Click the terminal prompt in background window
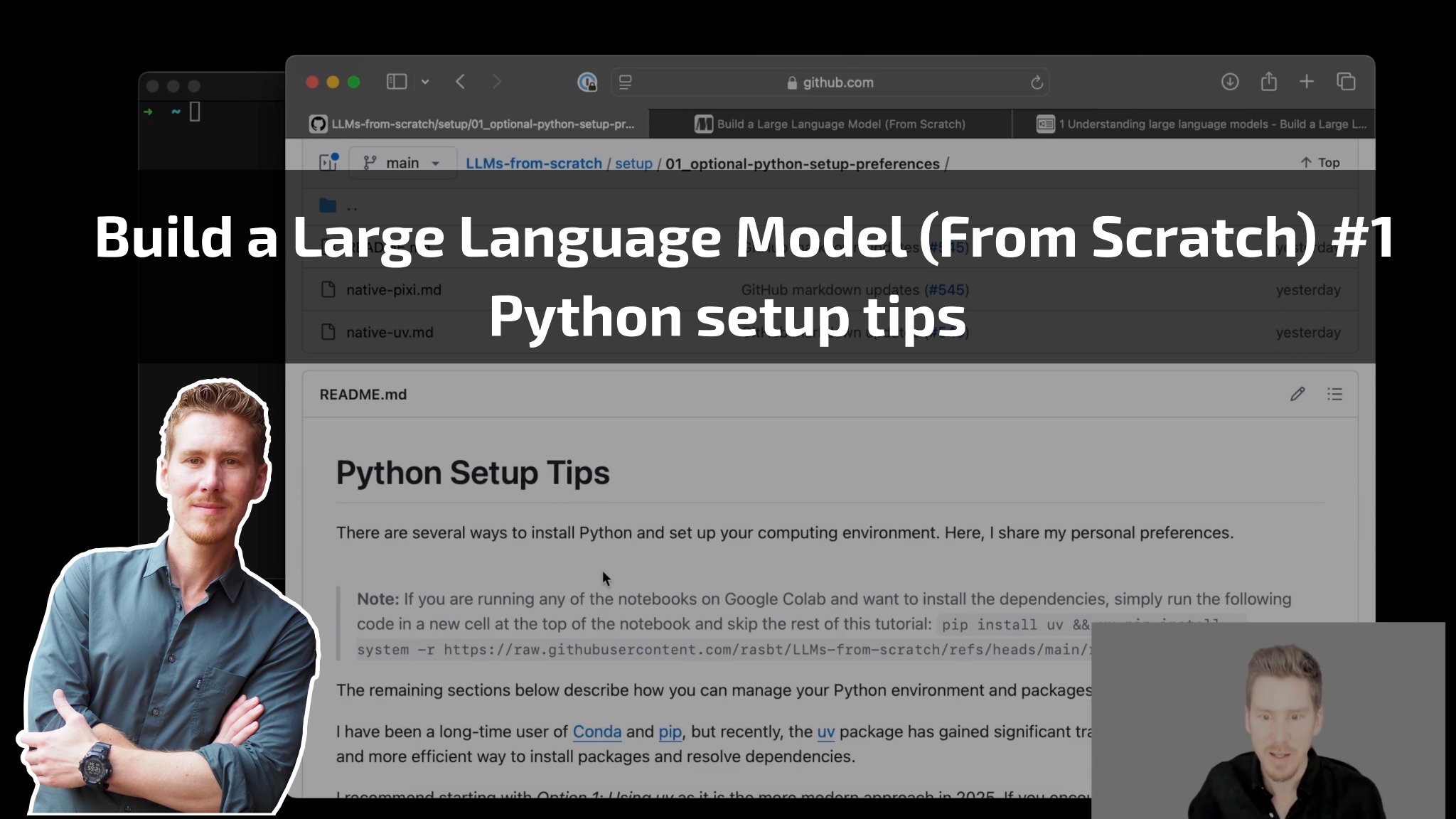1456x819 pixels. tap(173, 112)
